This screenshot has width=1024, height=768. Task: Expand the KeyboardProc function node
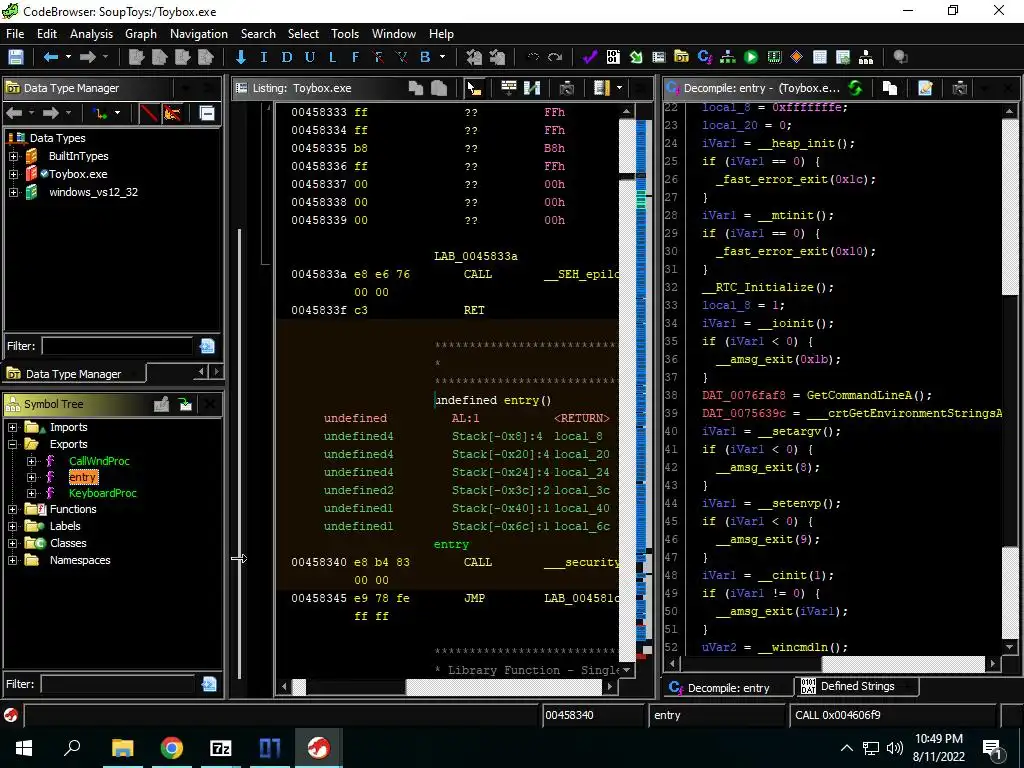(x=31, y=494)
